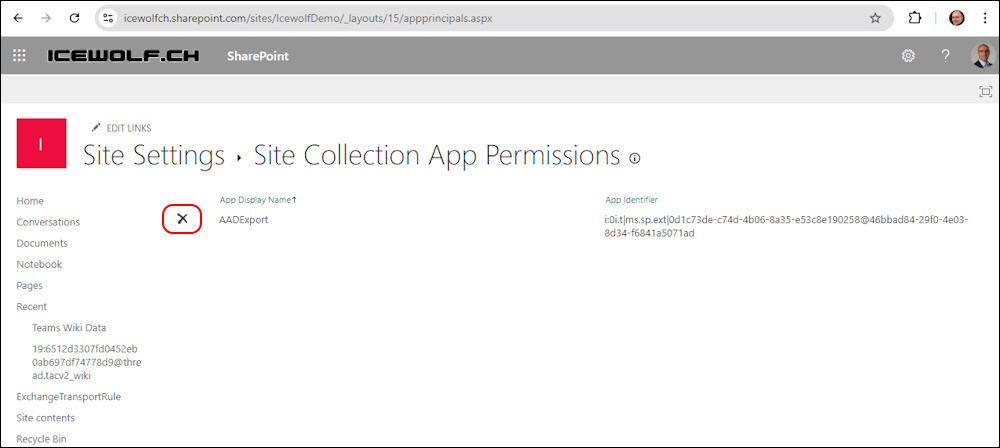1000x448 pixels.
Task: View site information icon in address bar
Action: tap(108, 19)
